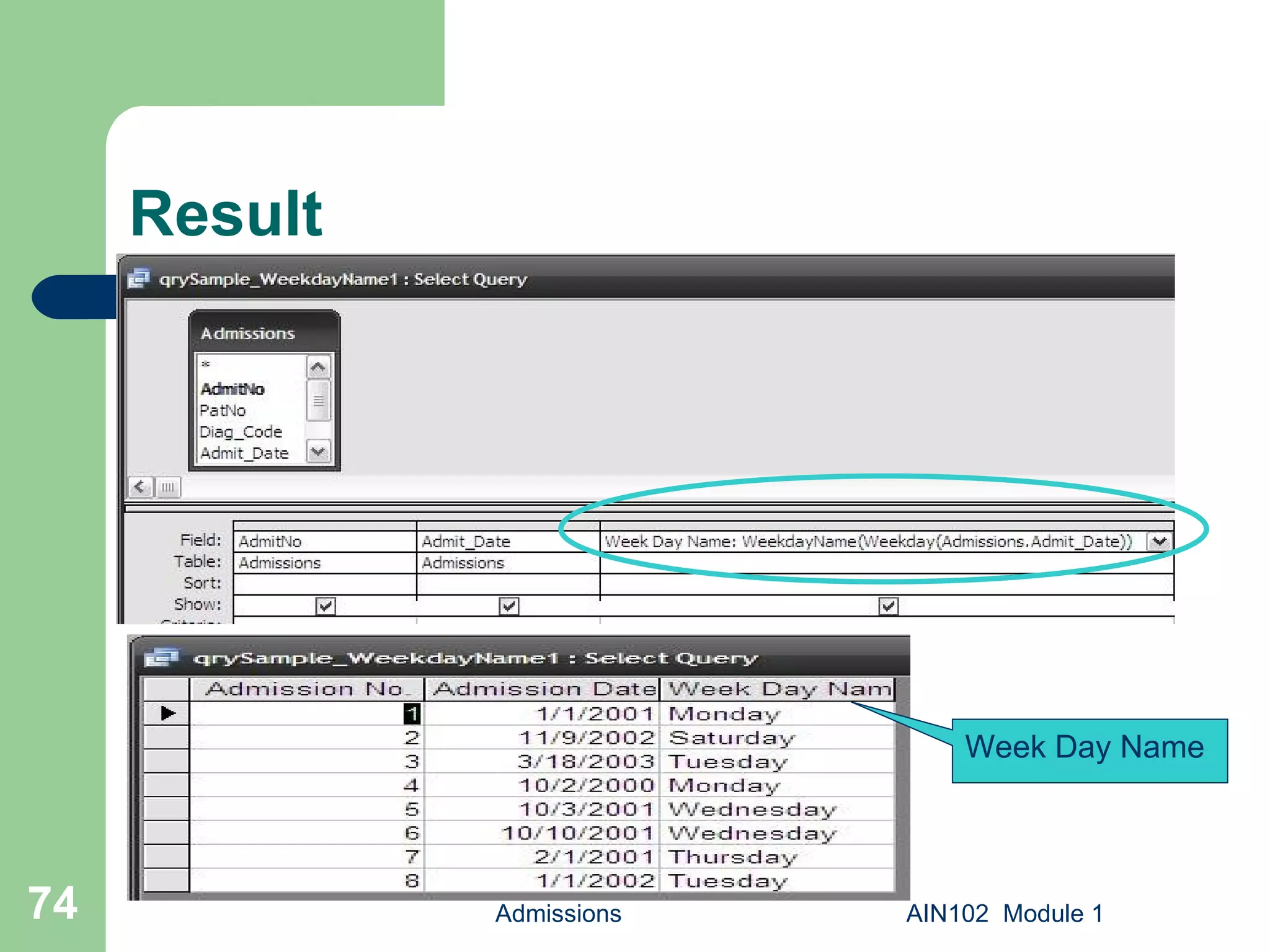Toggle Show checkbox for Week Day Name column

coord(889,606)
